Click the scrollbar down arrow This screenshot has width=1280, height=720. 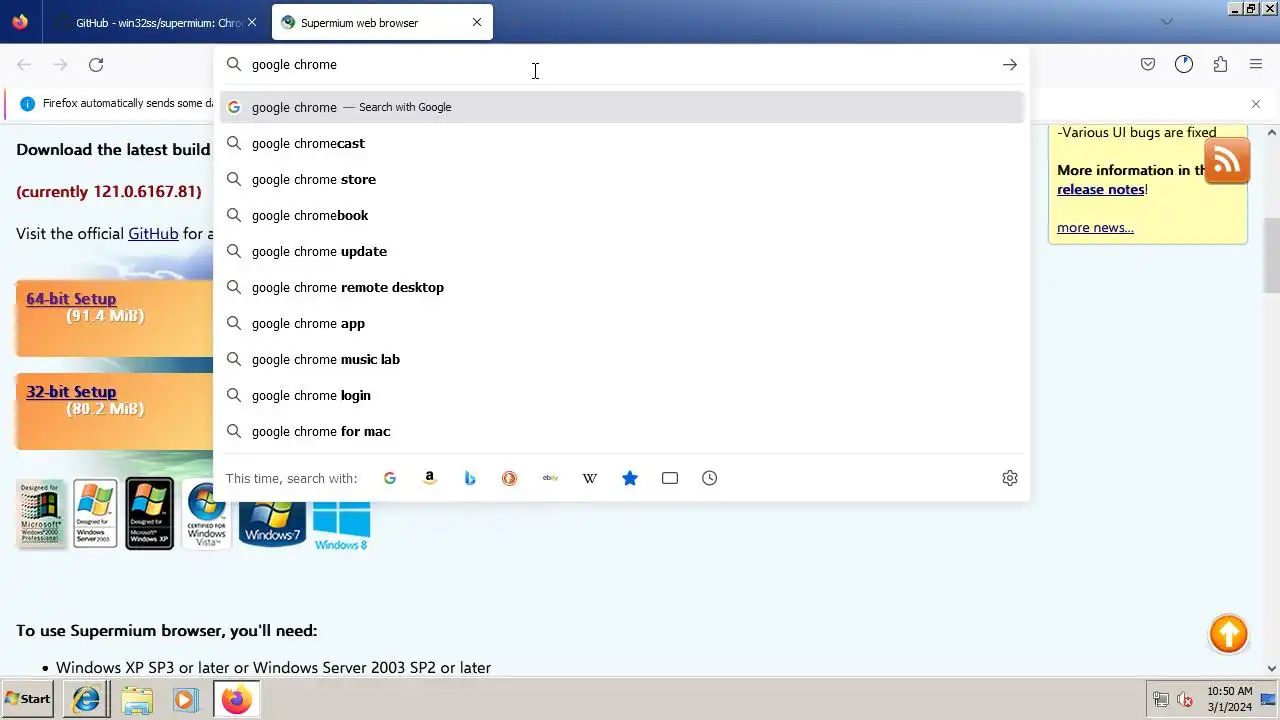tap(1272, 668)
